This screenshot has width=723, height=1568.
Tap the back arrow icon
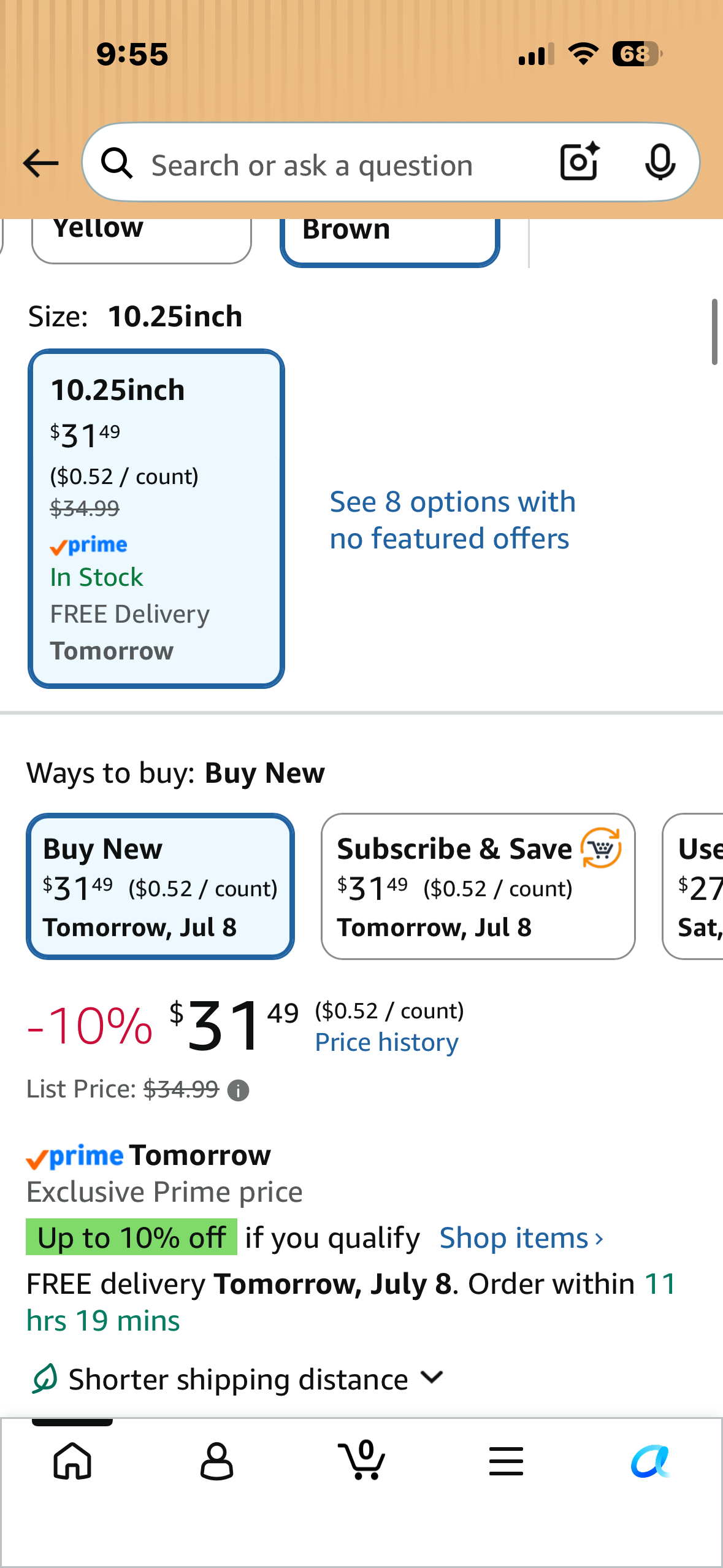click(40, 163)
